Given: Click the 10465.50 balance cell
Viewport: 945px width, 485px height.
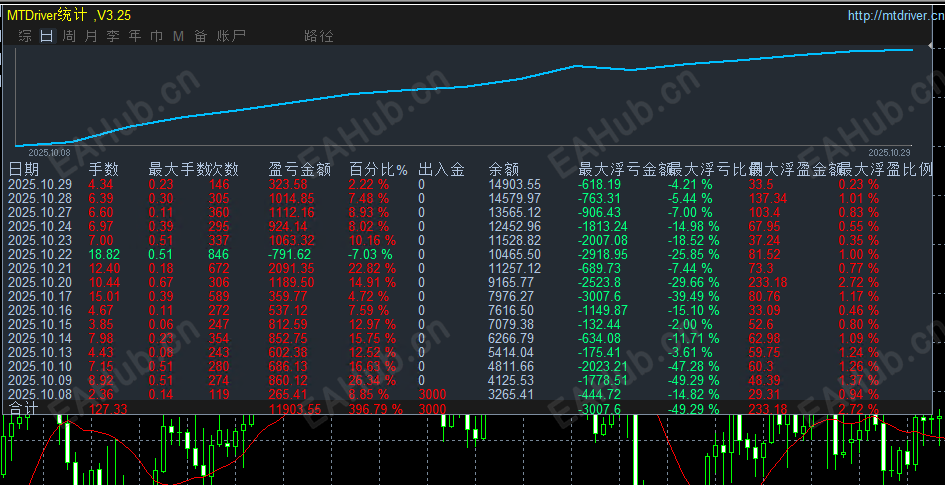Looking at the screenshot, I should [515, 254].
